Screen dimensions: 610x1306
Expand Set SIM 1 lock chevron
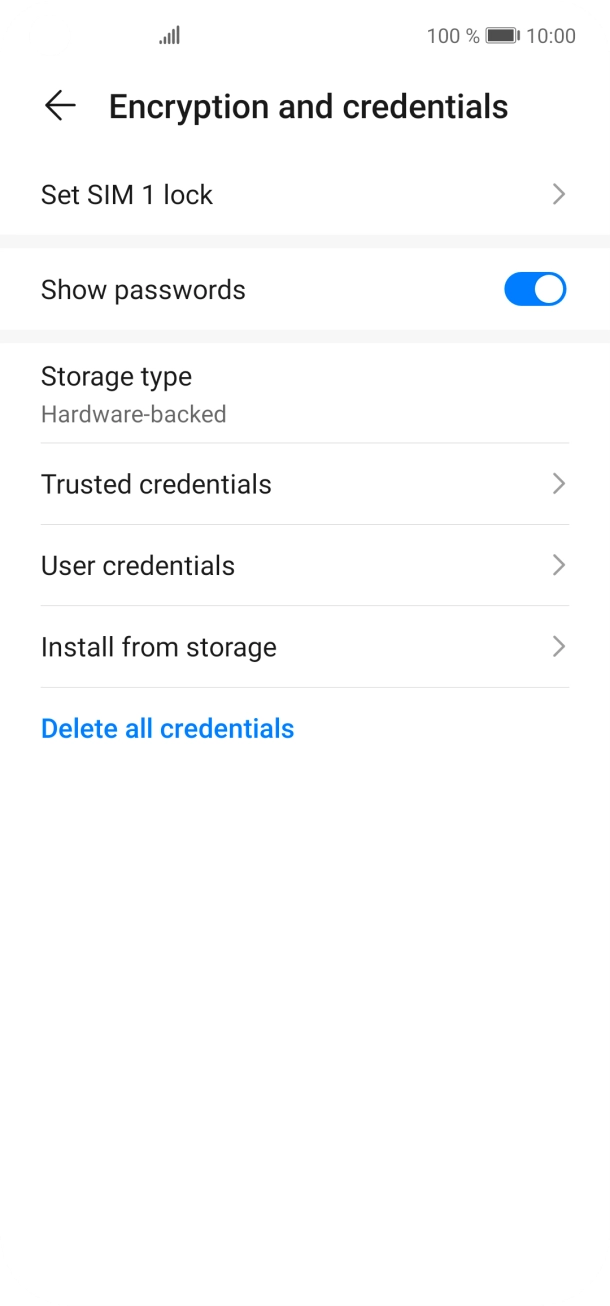pos(559,194)
